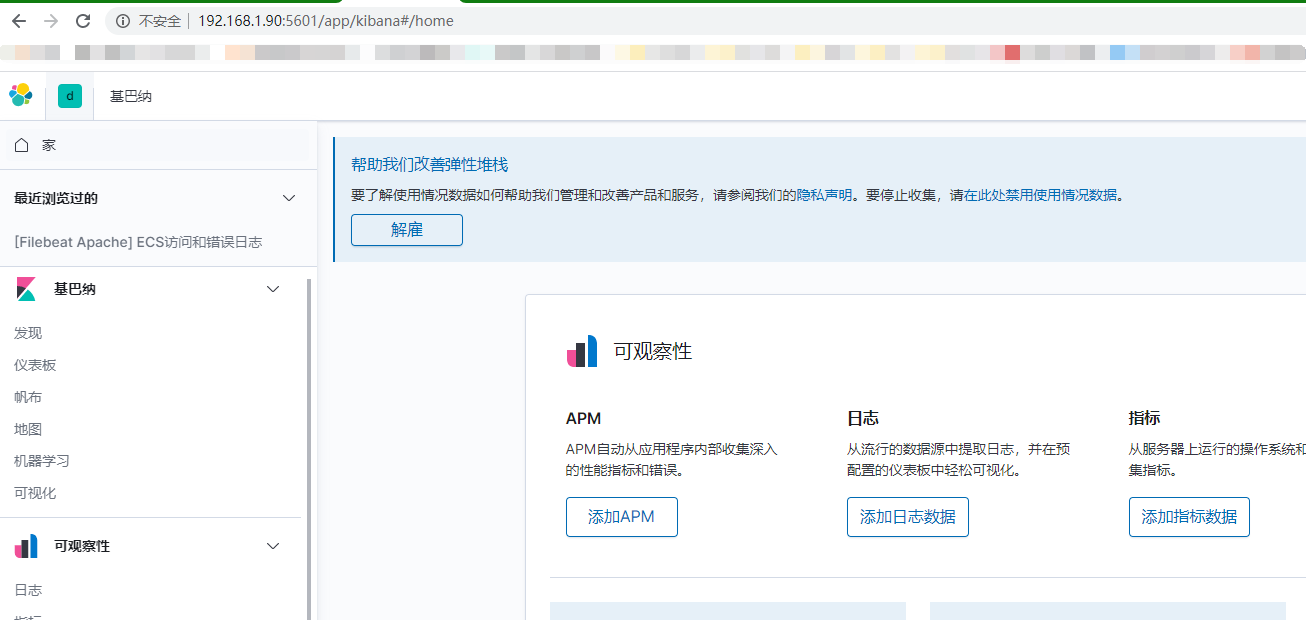Click the not-secure site info icon

(x=123, y=21)
